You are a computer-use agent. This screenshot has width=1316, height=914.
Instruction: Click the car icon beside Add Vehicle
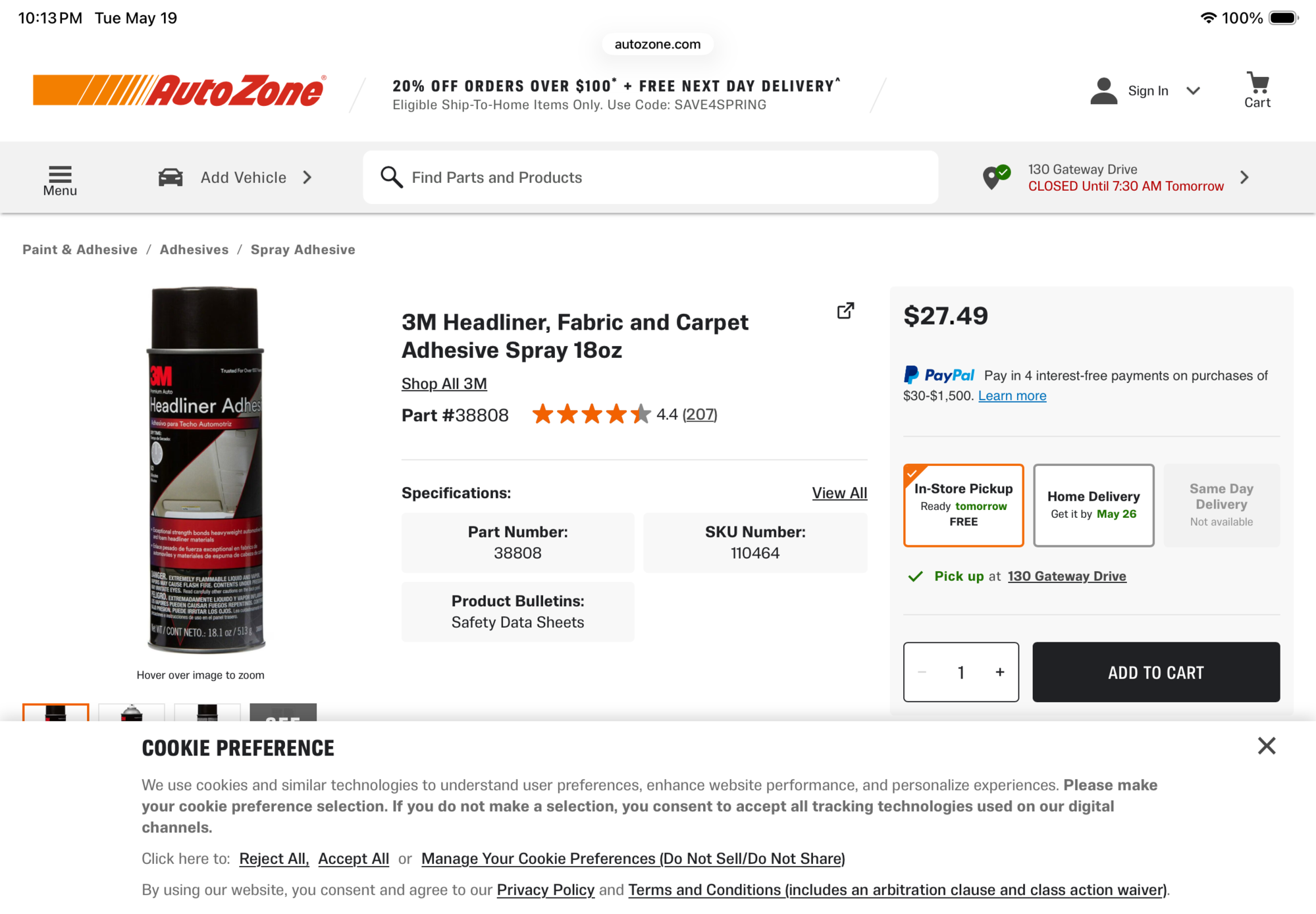[171, 177]
